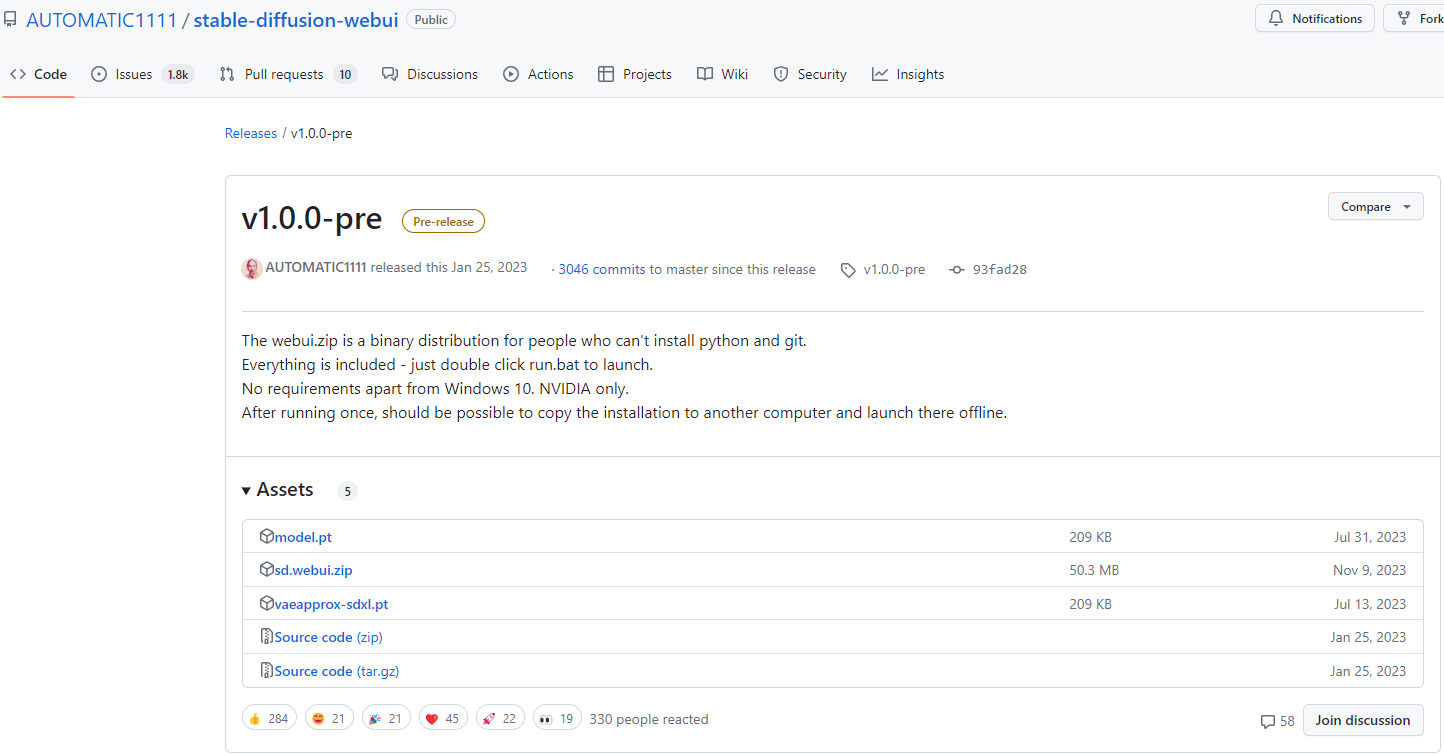
Task: Open AUTOMATIC1111 release author link
Action: click(x=316, y=268)
